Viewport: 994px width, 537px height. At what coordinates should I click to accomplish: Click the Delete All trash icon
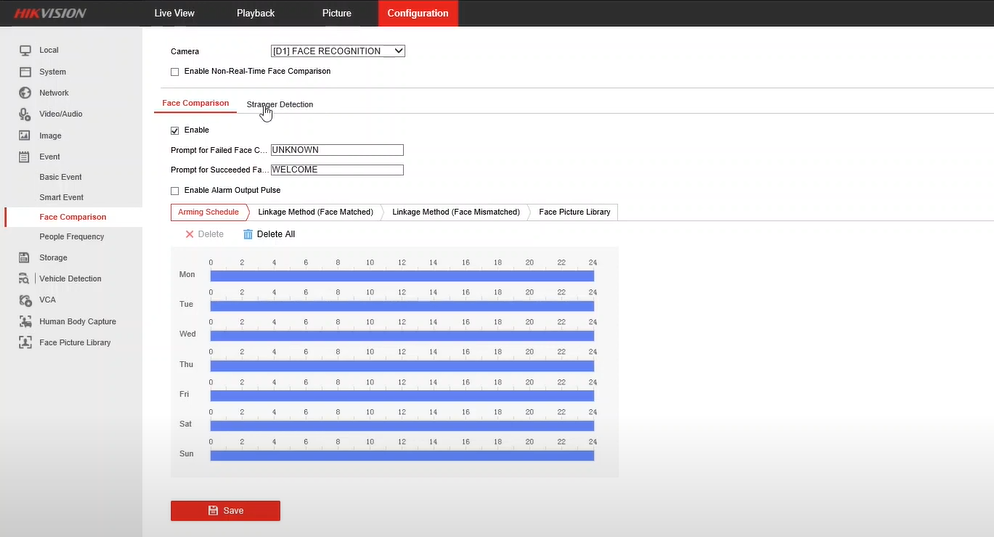click(x=248, y=234)
